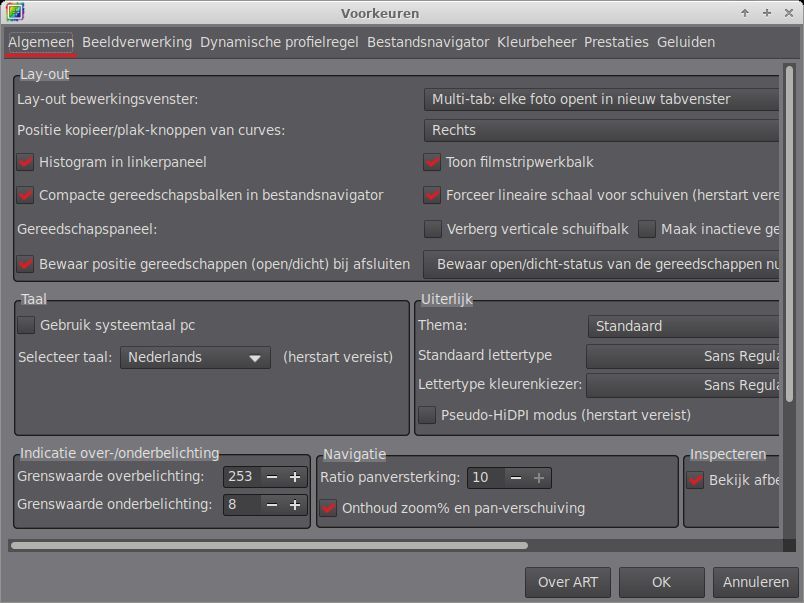Viewport: 804px width, 603px height.
Task: Click Ratio panversterking value field 10
Action: 485,478
